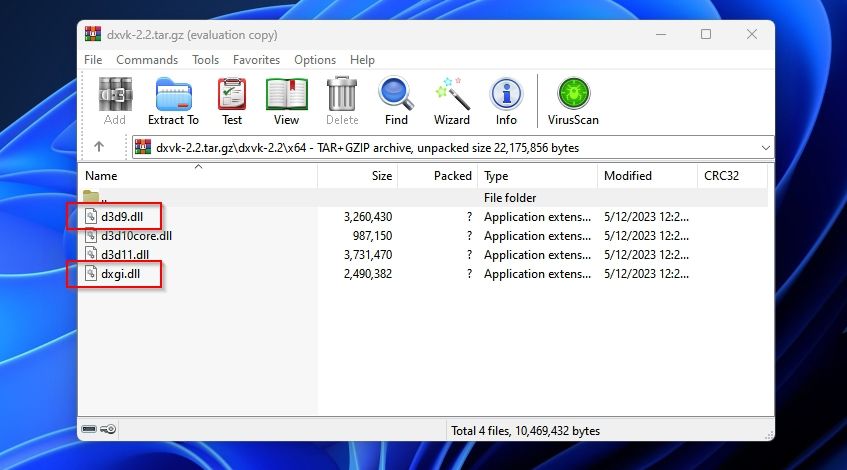Minimize the WinRAR window
This screenshot has height=470, width=847.
pyautogui.click(x=661, y=34)
